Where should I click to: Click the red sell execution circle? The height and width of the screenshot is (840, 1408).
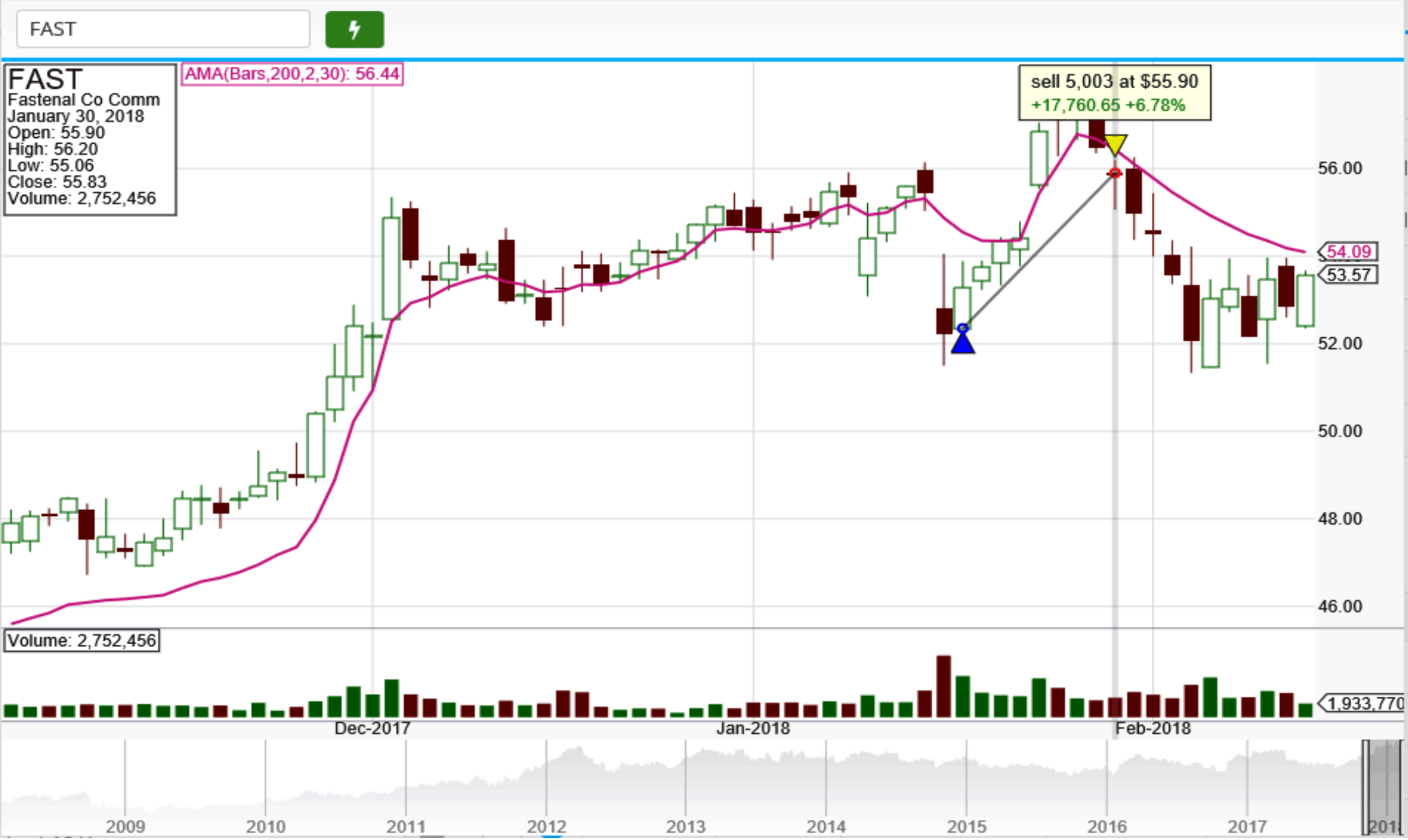[x=1115, y=173]
